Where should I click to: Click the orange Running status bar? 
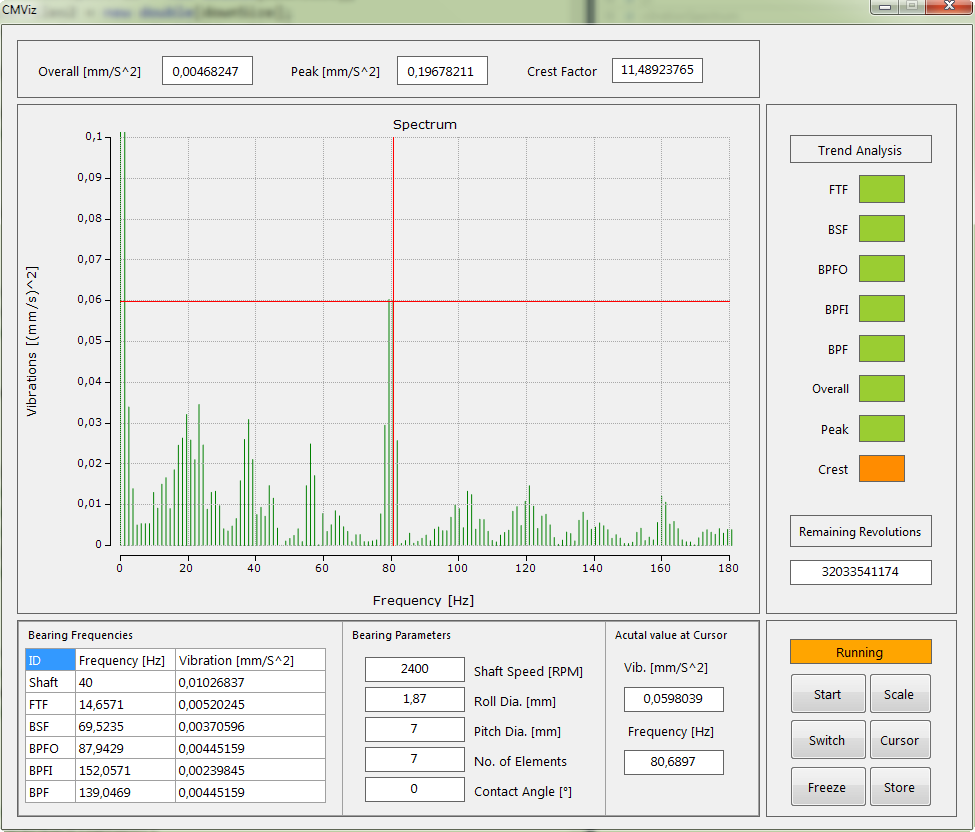[x=860, y=652]
